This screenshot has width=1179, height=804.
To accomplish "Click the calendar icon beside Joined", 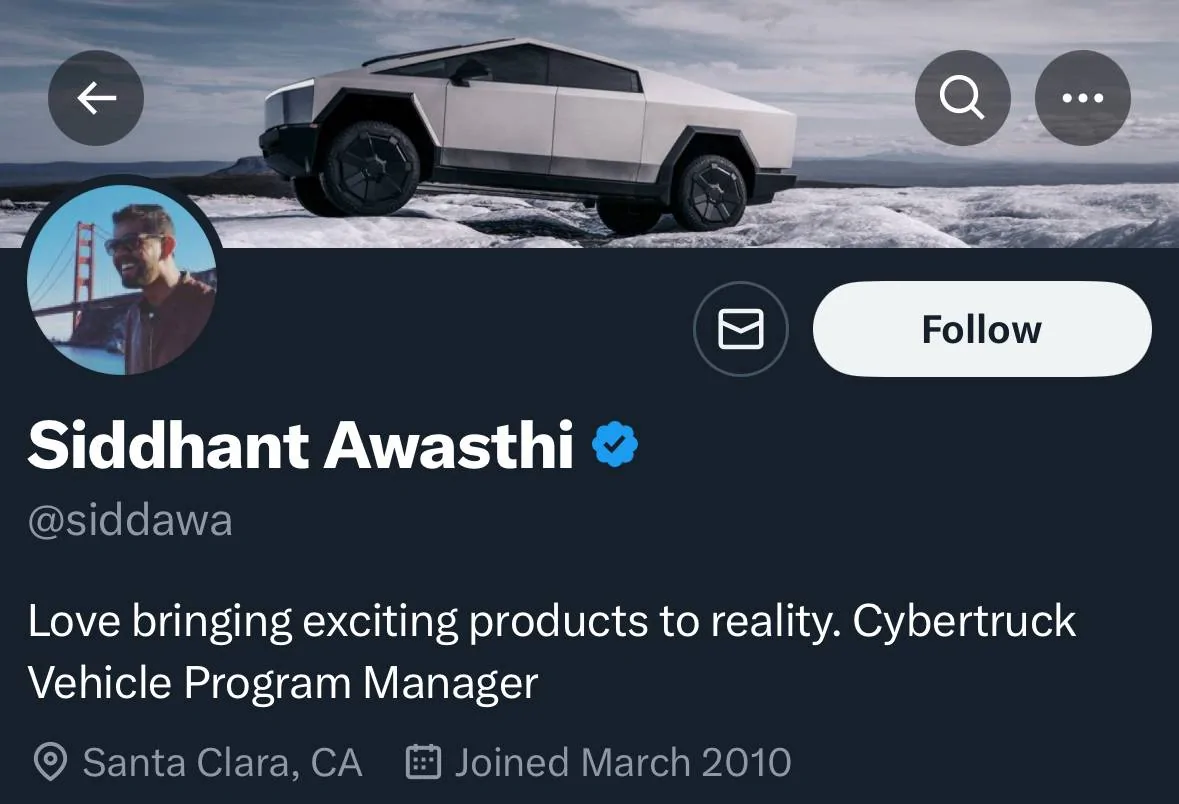I will pos(423,761).
